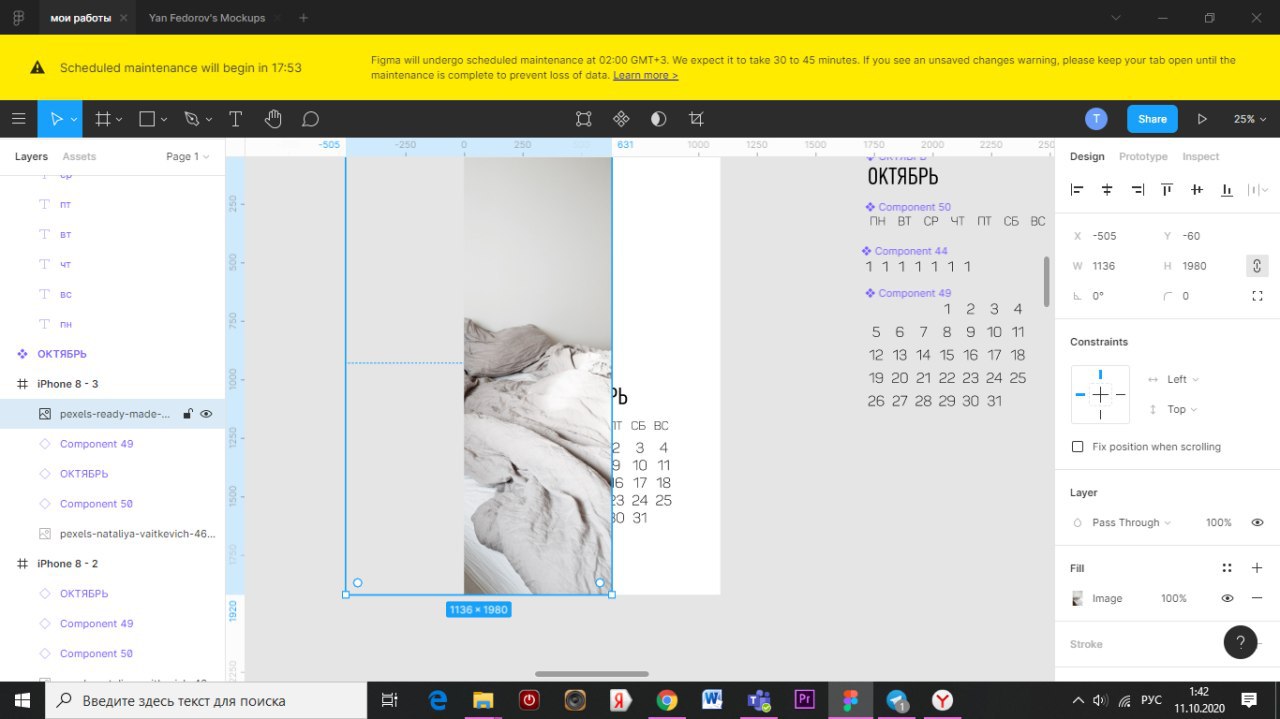Toggle layer visibility eye in Layer section

pyautogui.click(x=1257, y=523)
